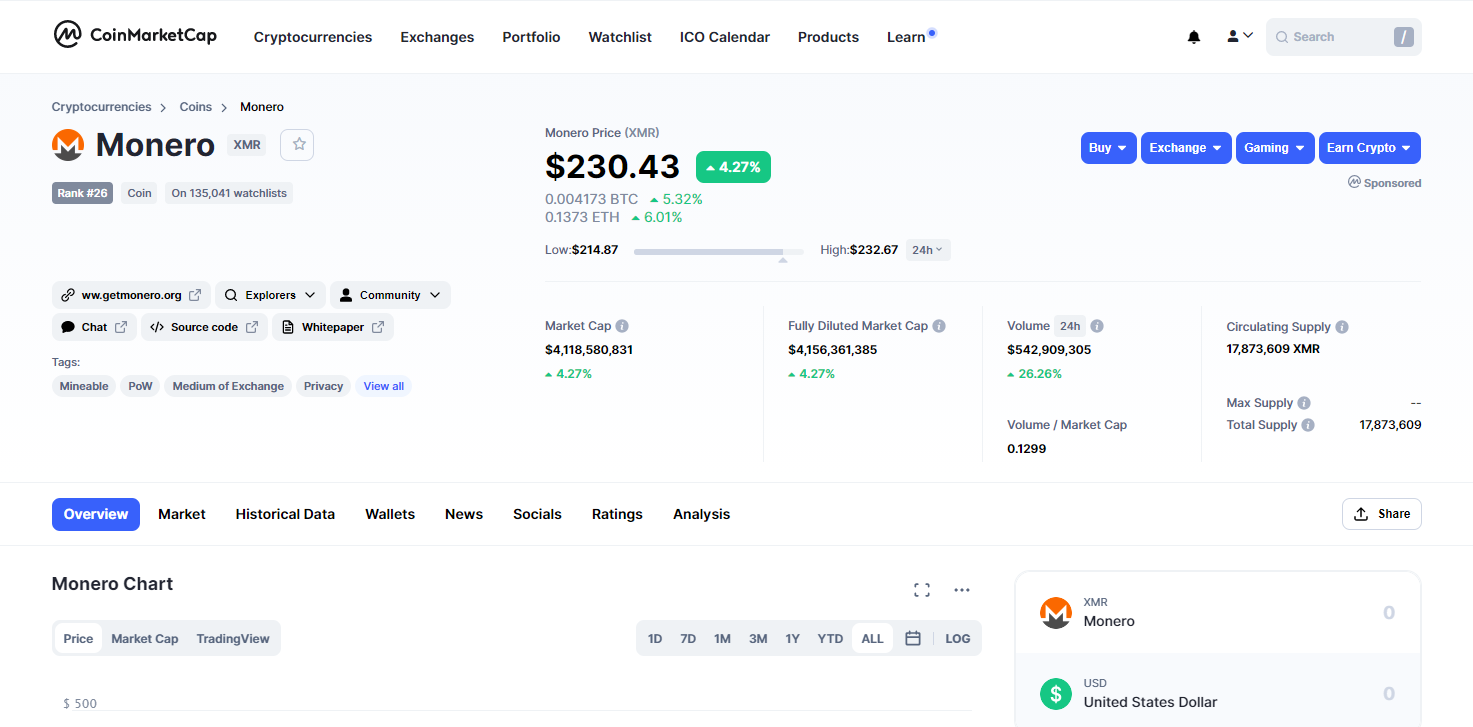Screen dimensions: 1473x727
Task: Click the Medium of Exchange tag
Action: (228, 386)
